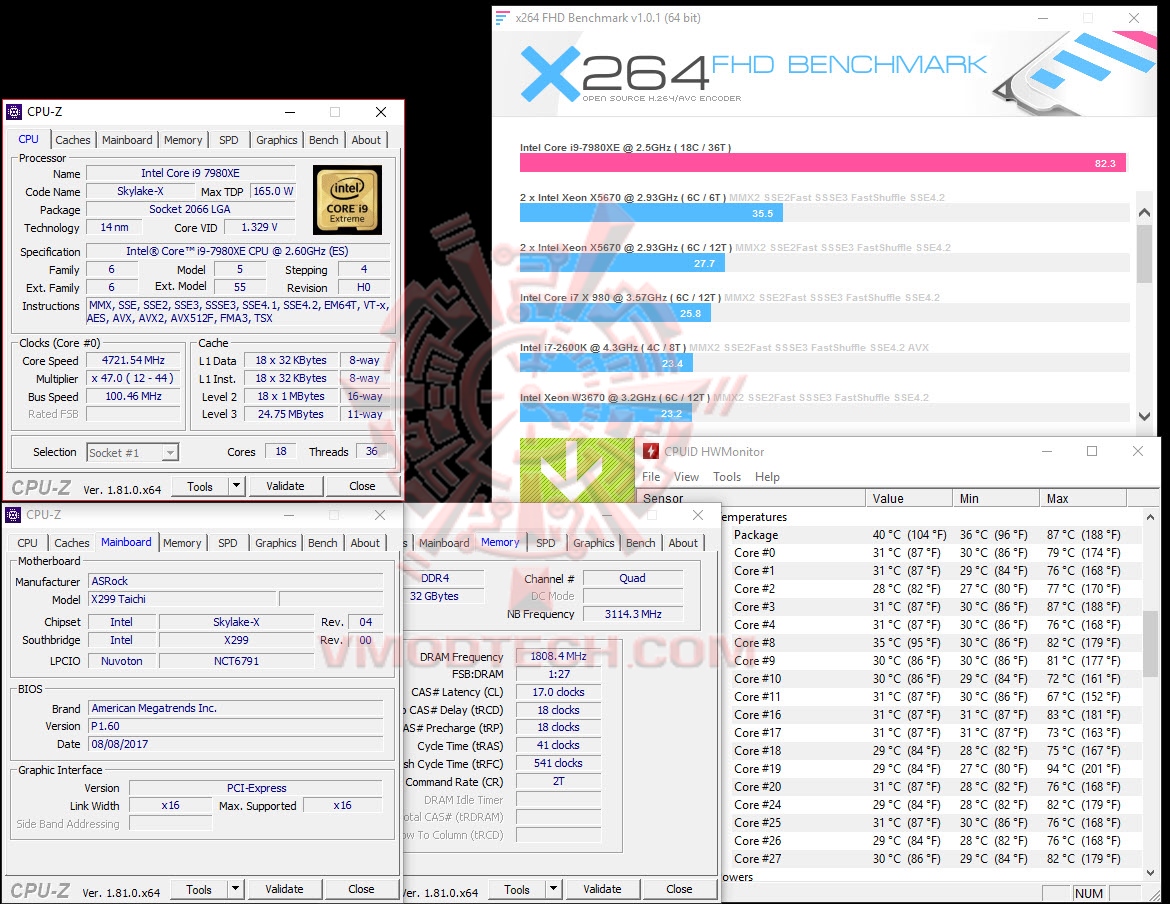The width and height of the screenshot is (1170, 904).
Task: Click the pink i9-7980XE 82.3 result bar
Action: pos(822,163)
